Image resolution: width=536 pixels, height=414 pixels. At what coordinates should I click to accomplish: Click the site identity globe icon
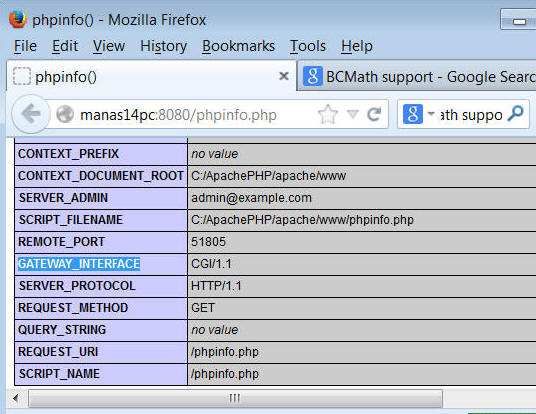[65, 114]
